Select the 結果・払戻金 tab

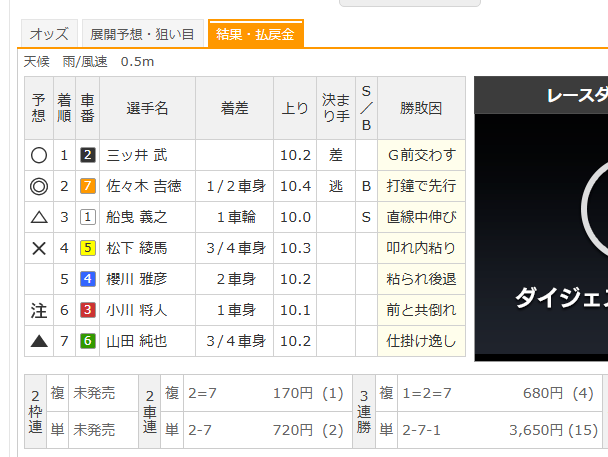tap(255, 35)
